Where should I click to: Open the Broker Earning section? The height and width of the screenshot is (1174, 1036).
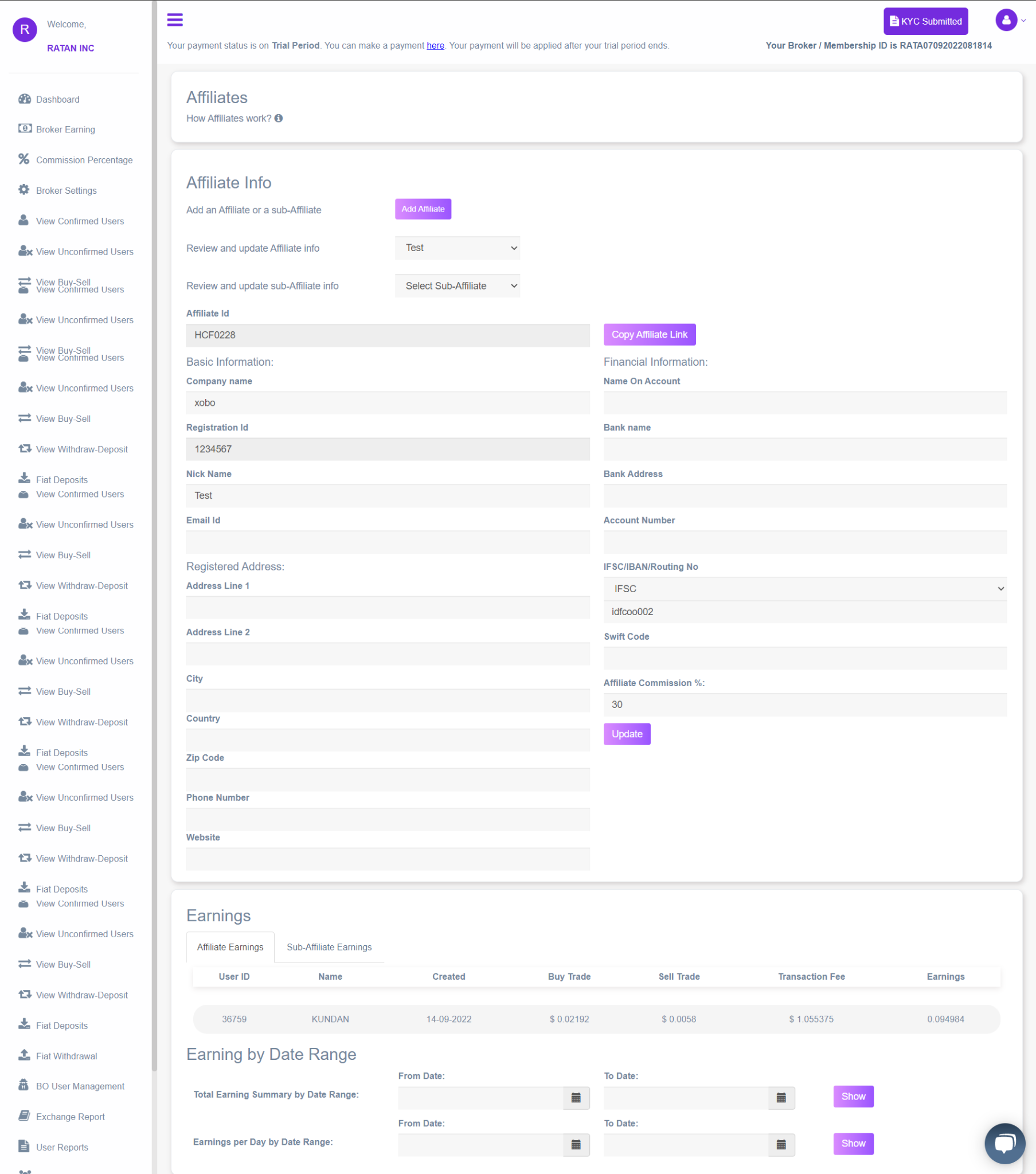(x=65, y=128)
